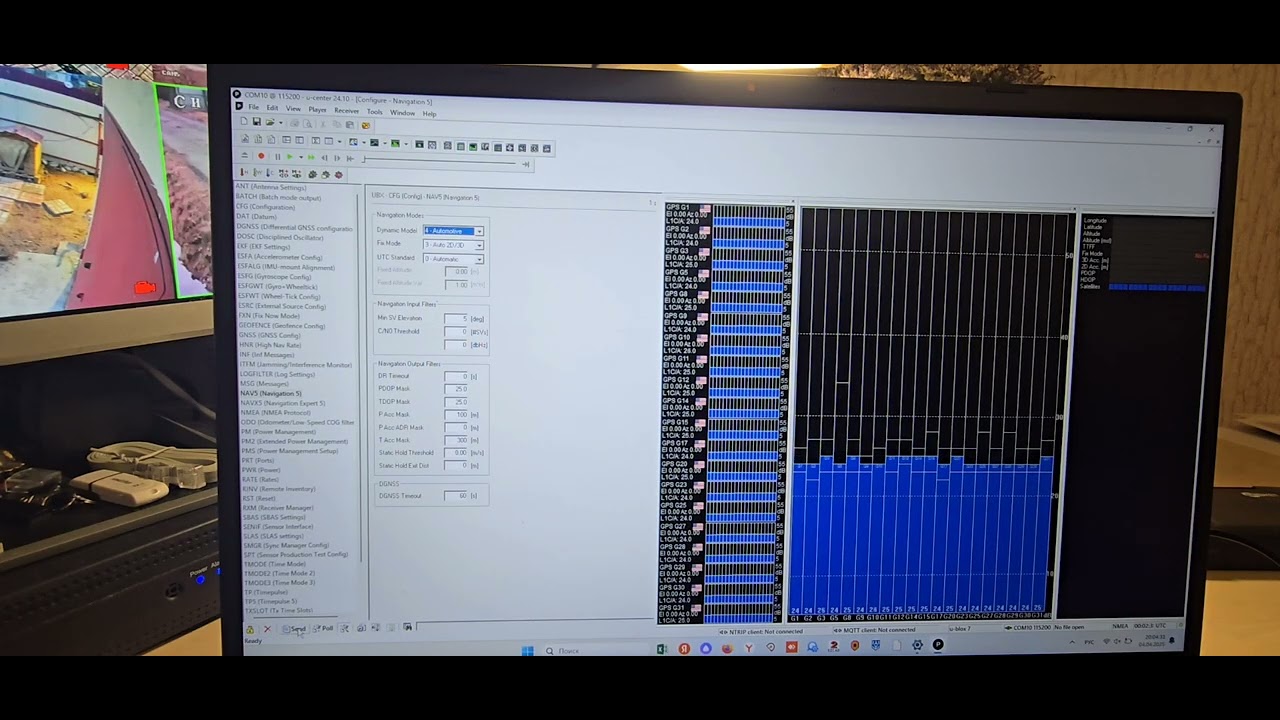Select SBAS (SBAS Settings) in message list
This screenshot has height=720, width=1280.
(x=274, y=517)
